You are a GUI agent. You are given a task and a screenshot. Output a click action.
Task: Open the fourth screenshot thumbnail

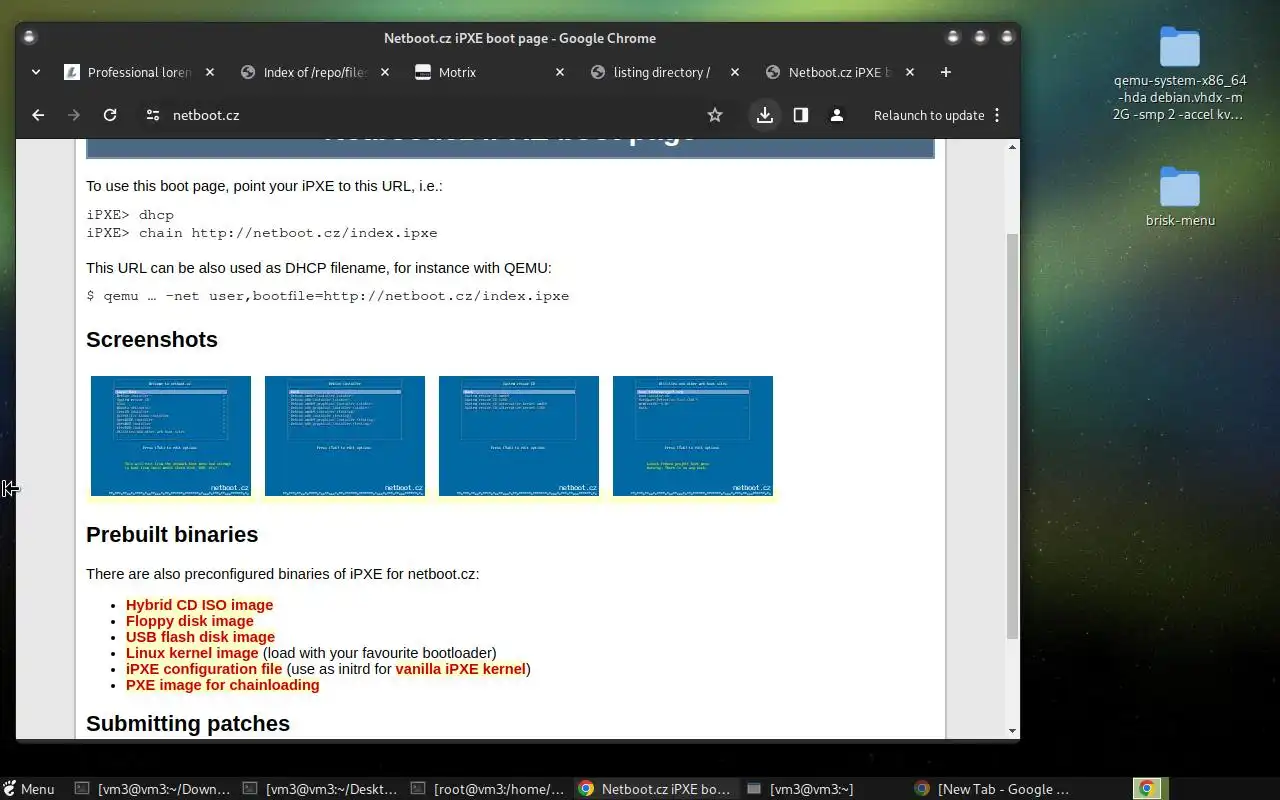[693, 436]
